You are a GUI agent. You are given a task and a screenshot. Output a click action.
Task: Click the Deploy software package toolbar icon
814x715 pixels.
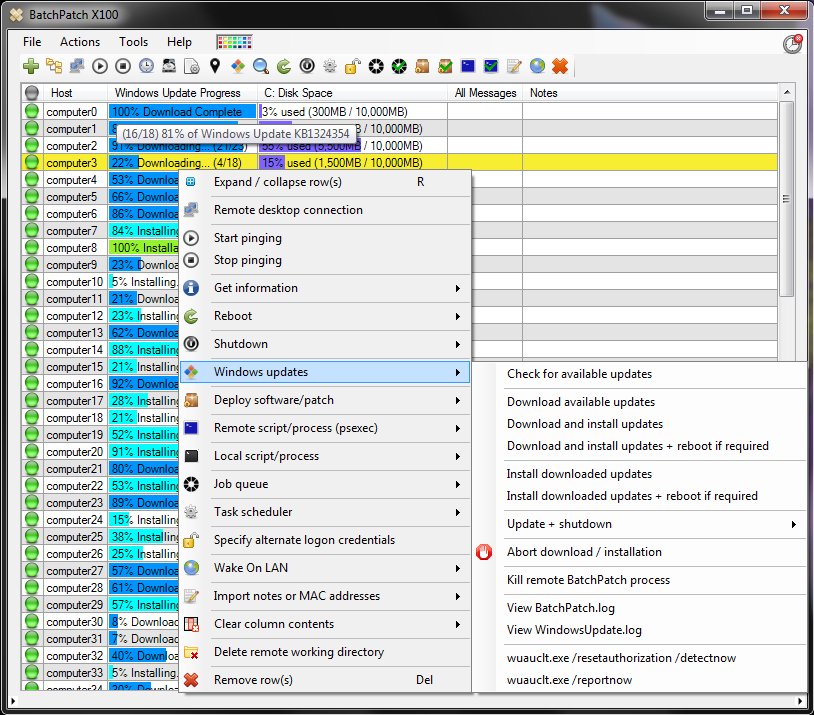click(x=422, y=66)
